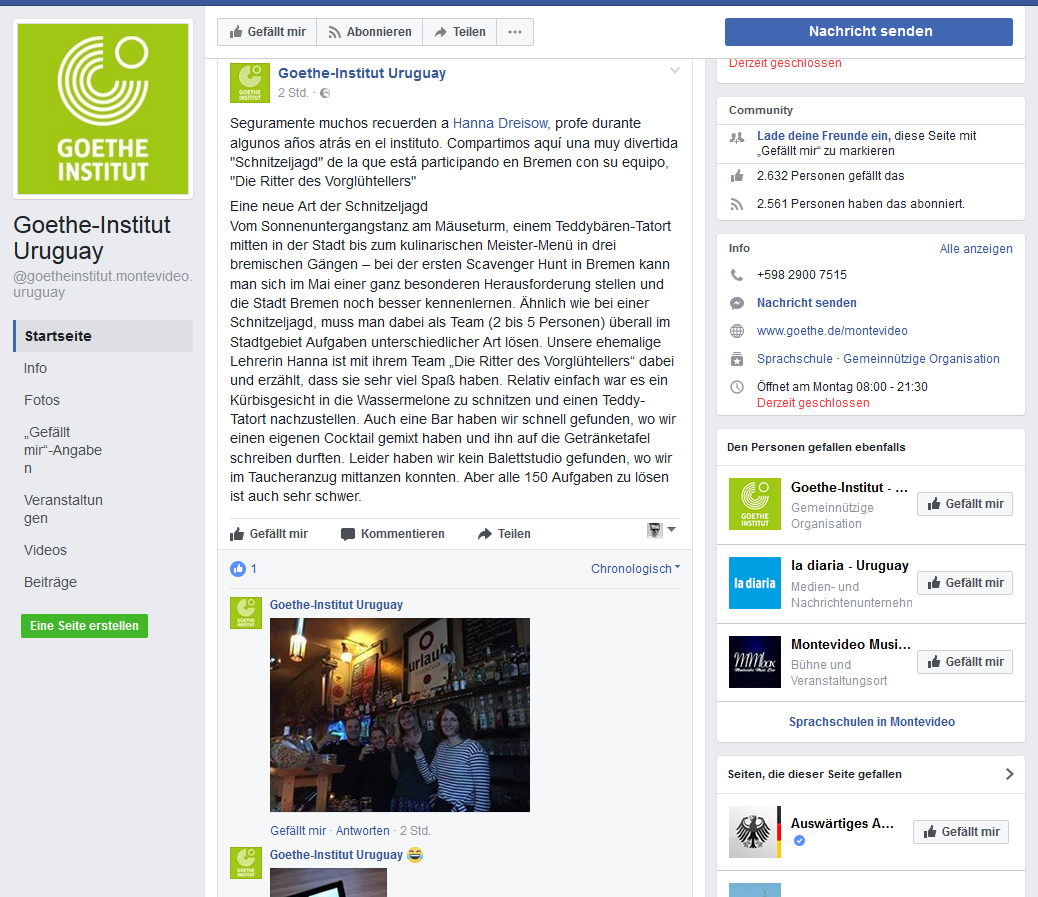Open the post options chevron menu

[675, 71]
